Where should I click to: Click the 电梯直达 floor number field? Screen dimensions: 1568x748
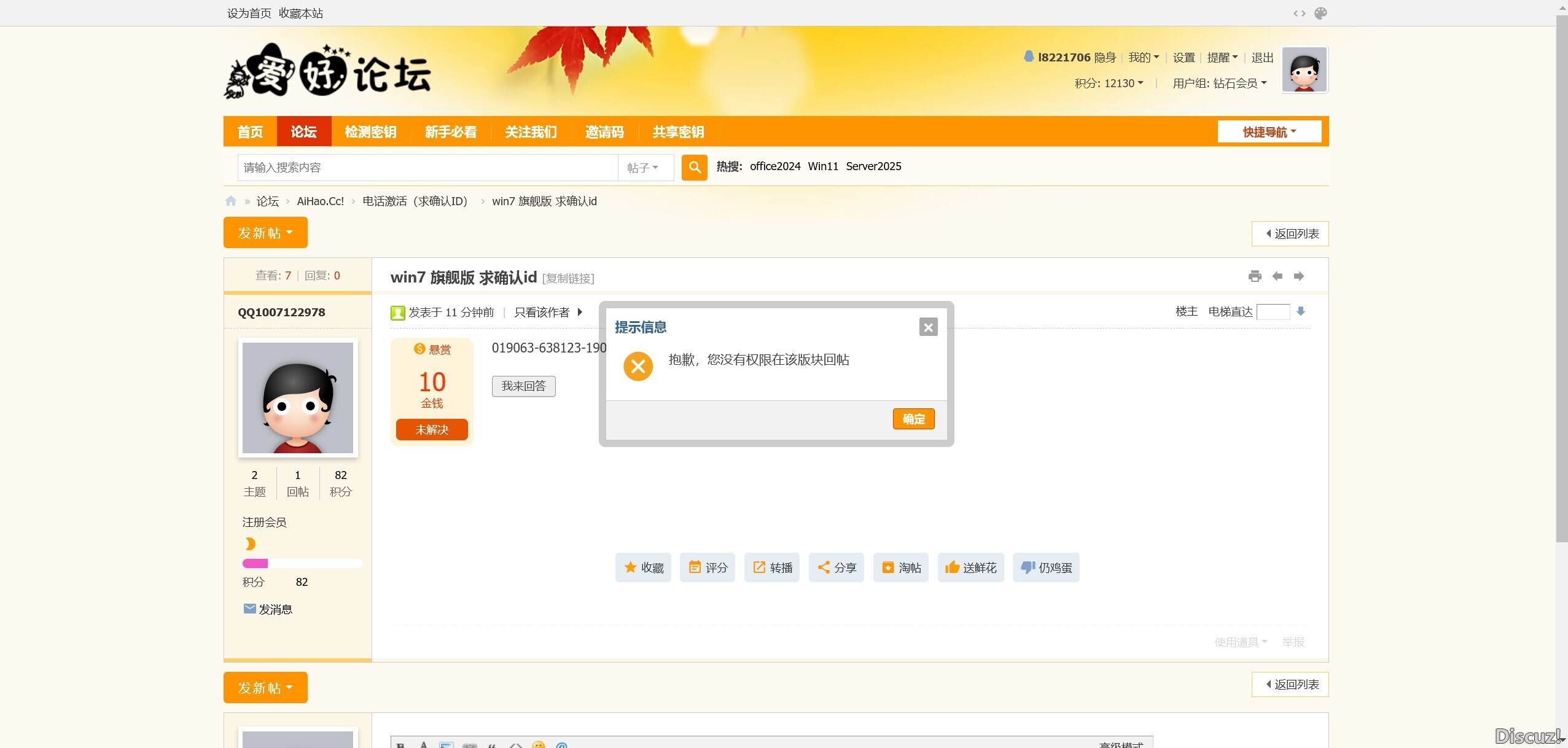1273,312
